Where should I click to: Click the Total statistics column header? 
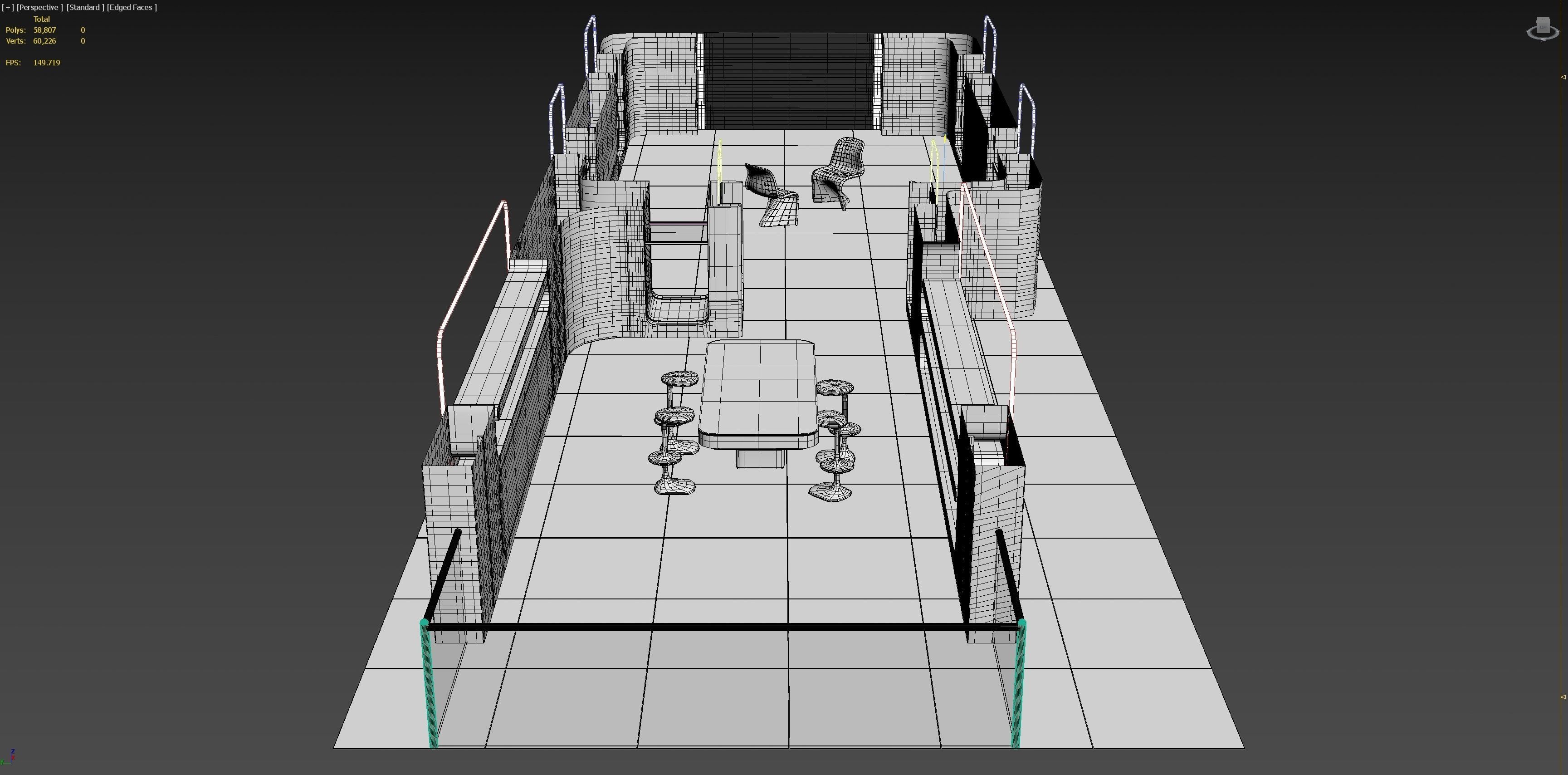(41, 19)
